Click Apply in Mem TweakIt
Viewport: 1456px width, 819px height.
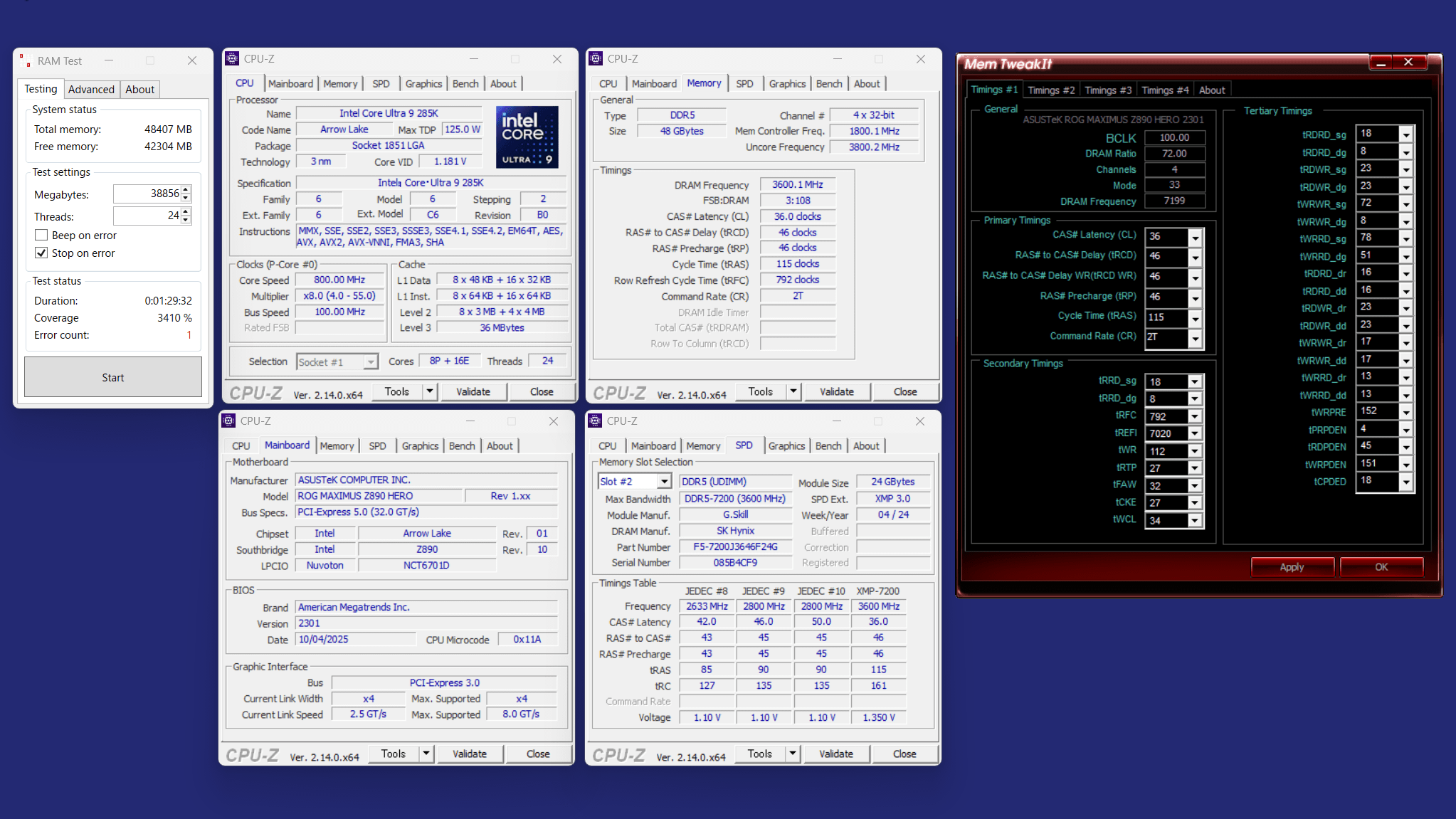coord(1292,567)
